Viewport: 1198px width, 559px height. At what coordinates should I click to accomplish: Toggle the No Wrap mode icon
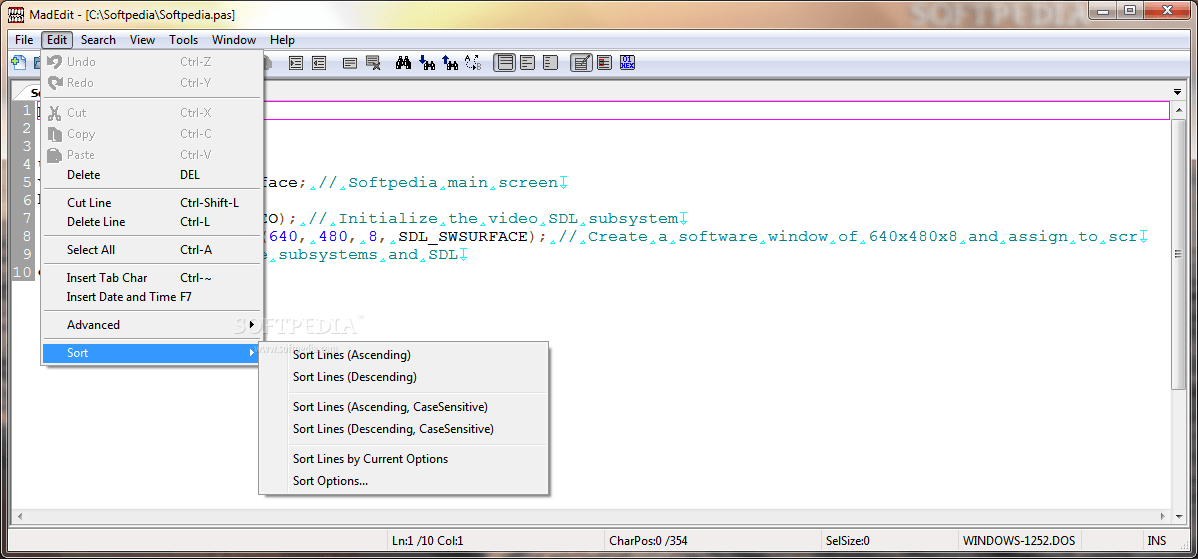point(504,63)
